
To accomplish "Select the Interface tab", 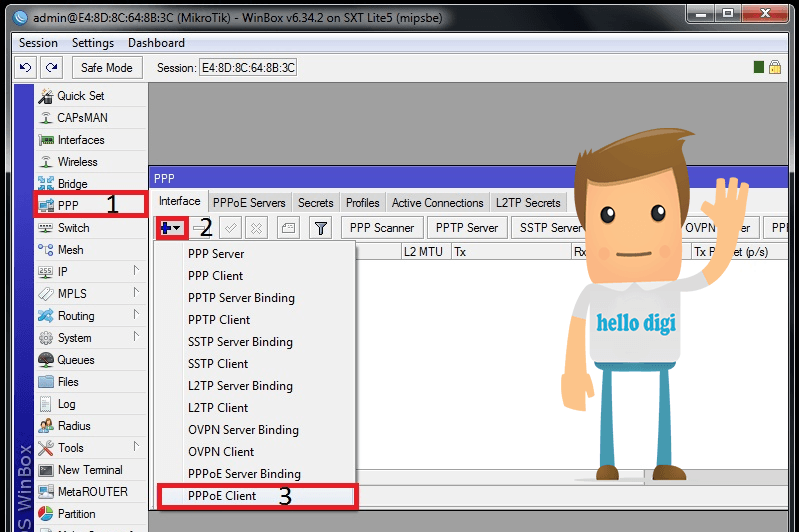I will pyautogui.click(x=179, y=201).
